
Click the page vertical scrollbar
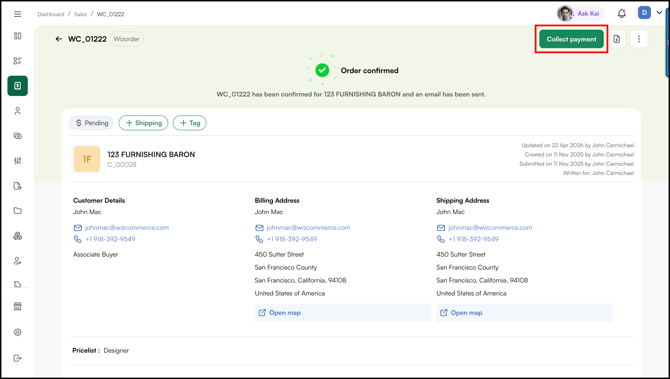click(x=667, y=43)
